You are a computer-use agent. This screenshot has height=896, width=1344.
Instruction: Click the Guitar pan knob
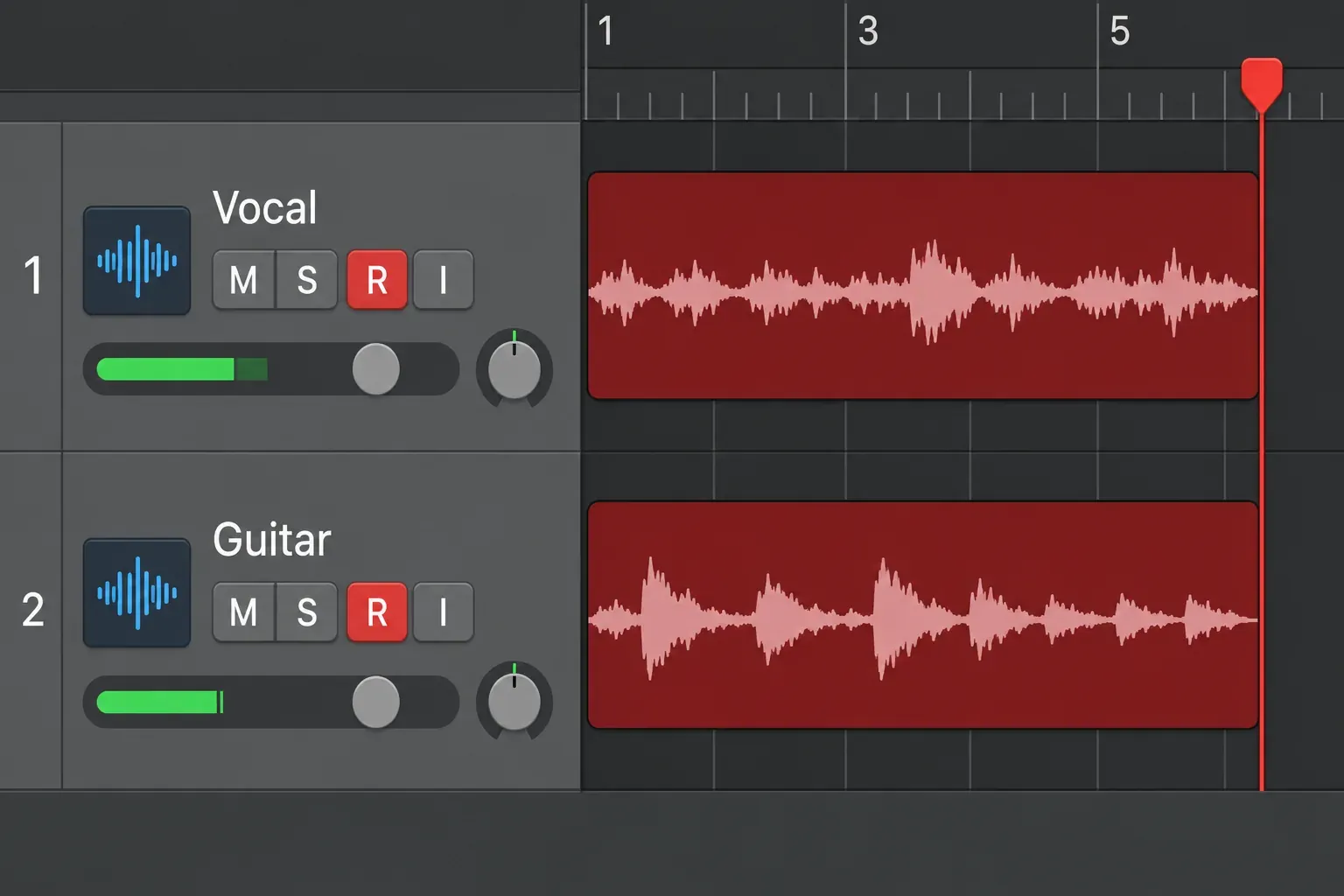(514, 702)
